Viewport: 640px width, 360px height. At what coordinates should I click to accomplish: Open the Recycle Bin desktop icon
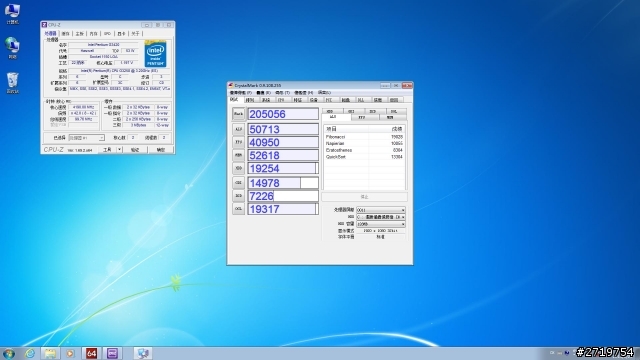(12, 83)
